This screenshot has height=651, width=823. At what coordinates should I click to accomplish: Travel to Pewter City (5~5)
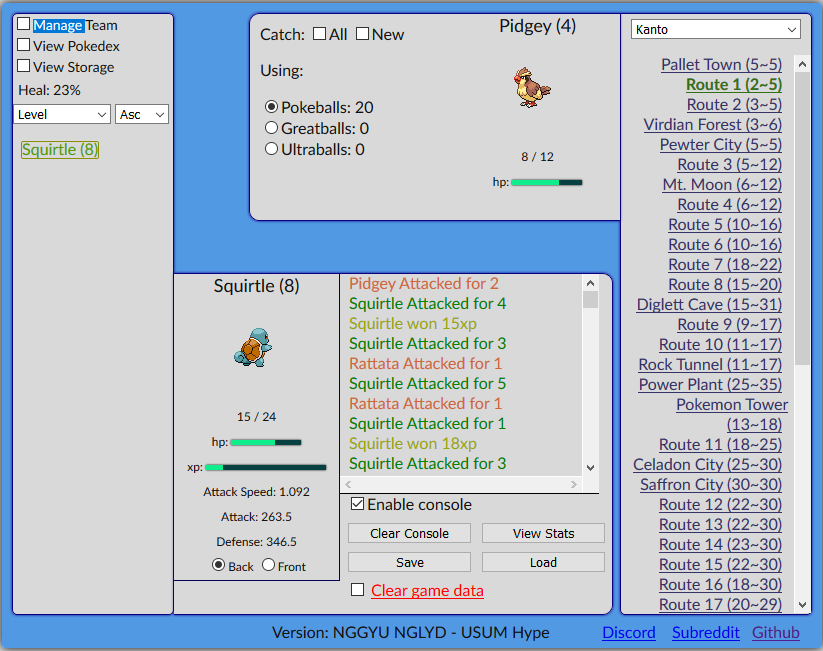point(721,144)
